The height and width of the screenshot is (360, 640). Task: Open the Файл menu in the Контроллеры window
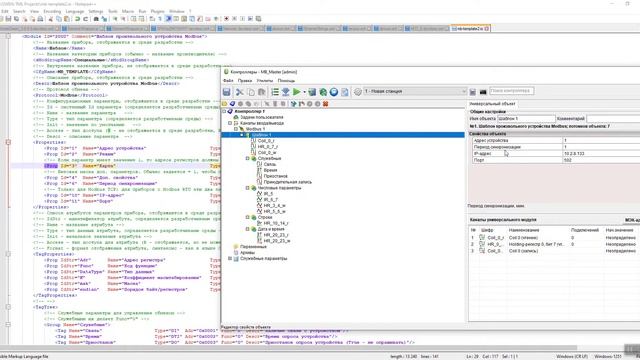click(x=228, y=81)
